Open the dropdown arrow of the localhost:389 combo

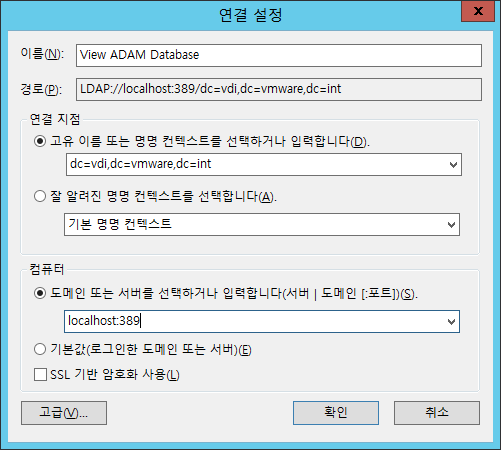click(451, 321)
